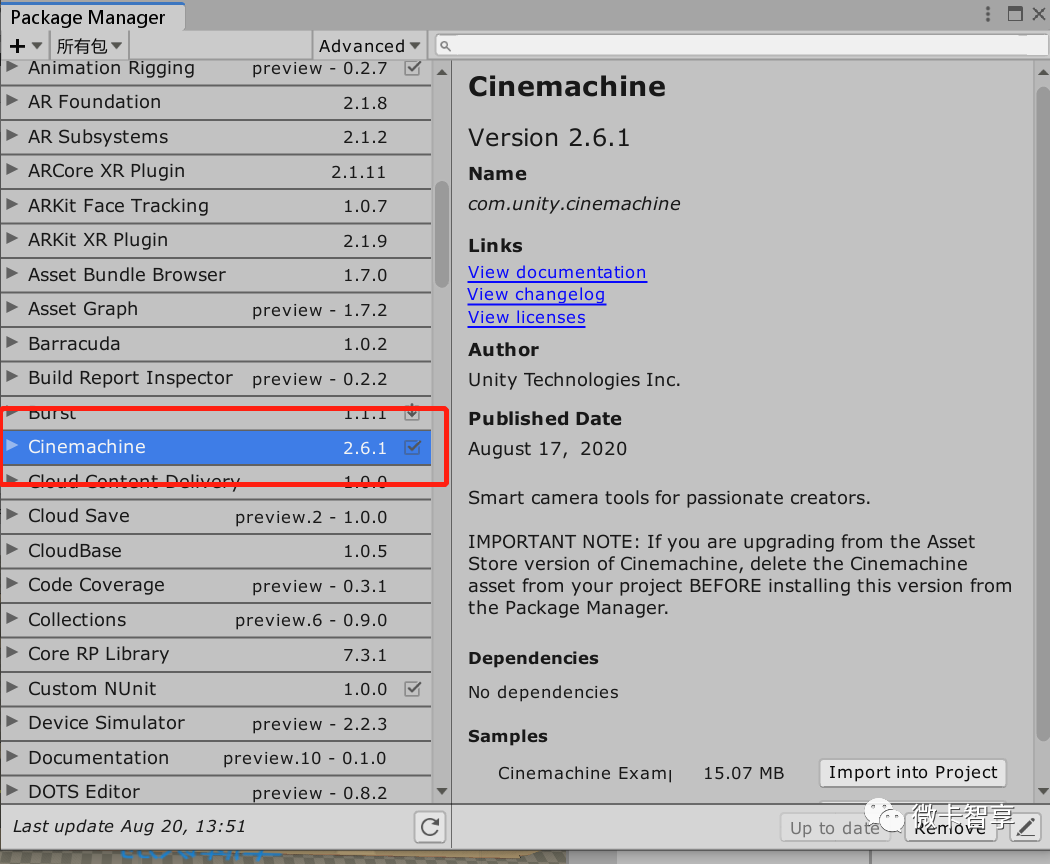Expand Barracuda versions arrow
Screen dimensions: 1050x864
11,342
